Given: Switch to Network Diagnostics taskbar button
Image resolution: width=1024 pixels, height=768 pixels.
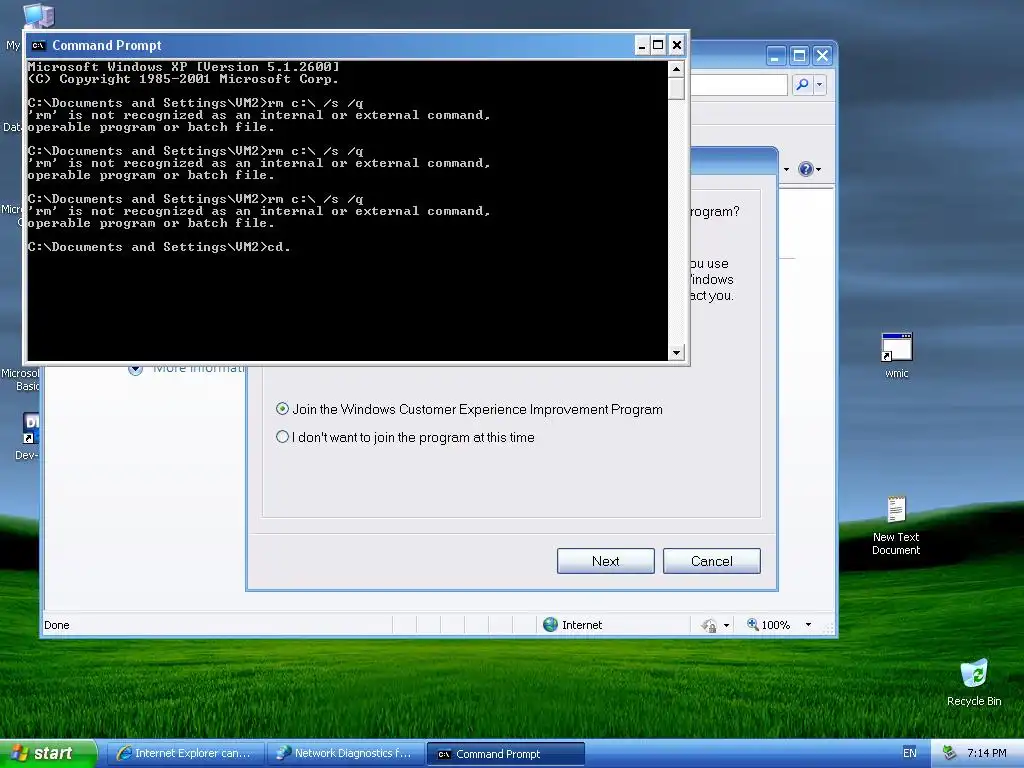Looking at the screenshot, I should point(345,753).
